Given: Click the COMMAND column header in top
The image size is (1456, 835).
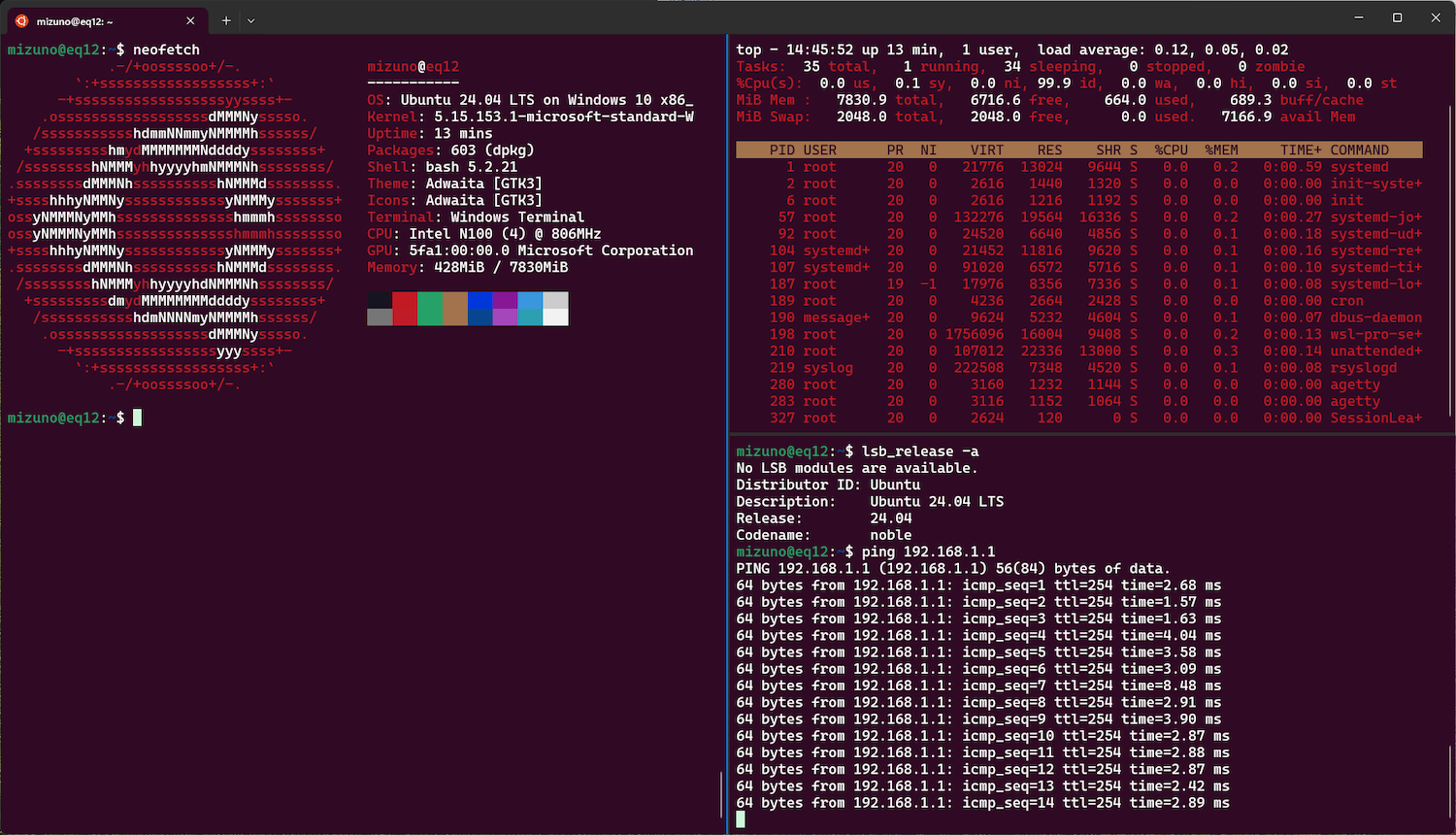Looking at the screenshot, I should (x=1359, y=150).
